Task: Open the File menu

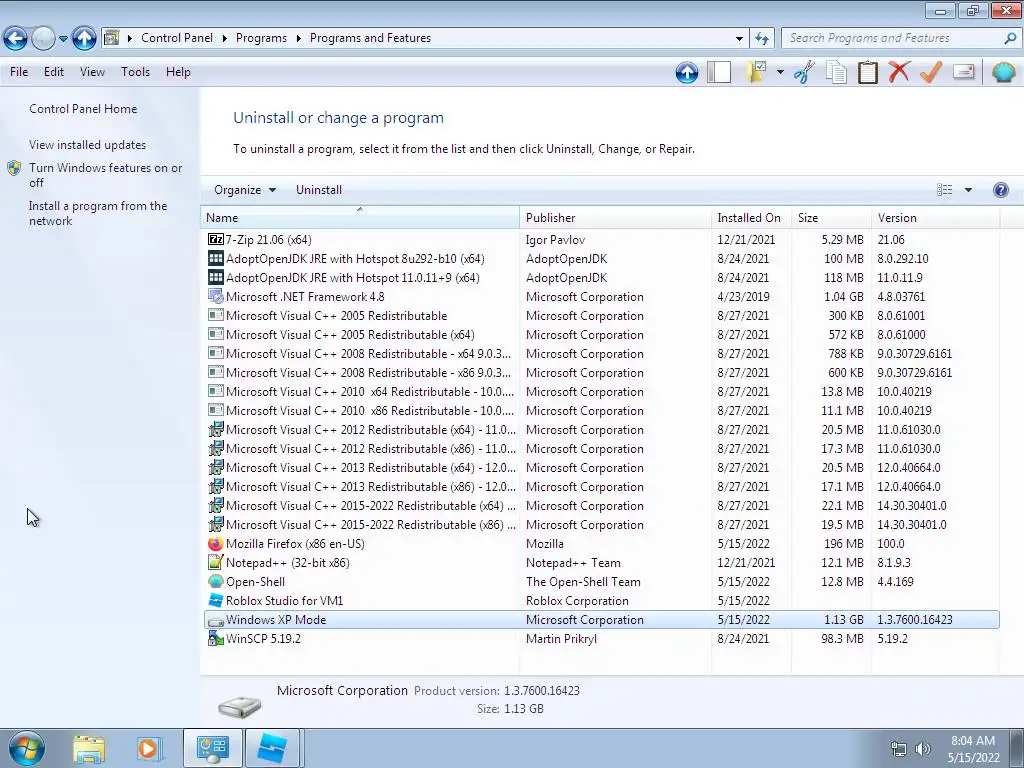Action: (x=19, y=72)
